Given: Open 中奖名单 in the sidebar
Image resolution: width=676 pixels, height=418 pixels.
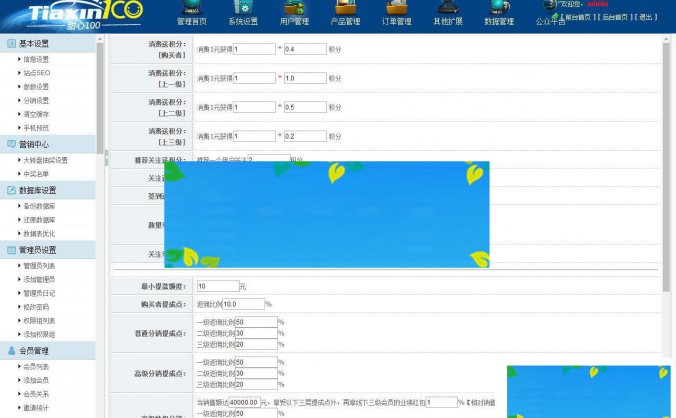Looking at the screenshot, I should [36, 174].
